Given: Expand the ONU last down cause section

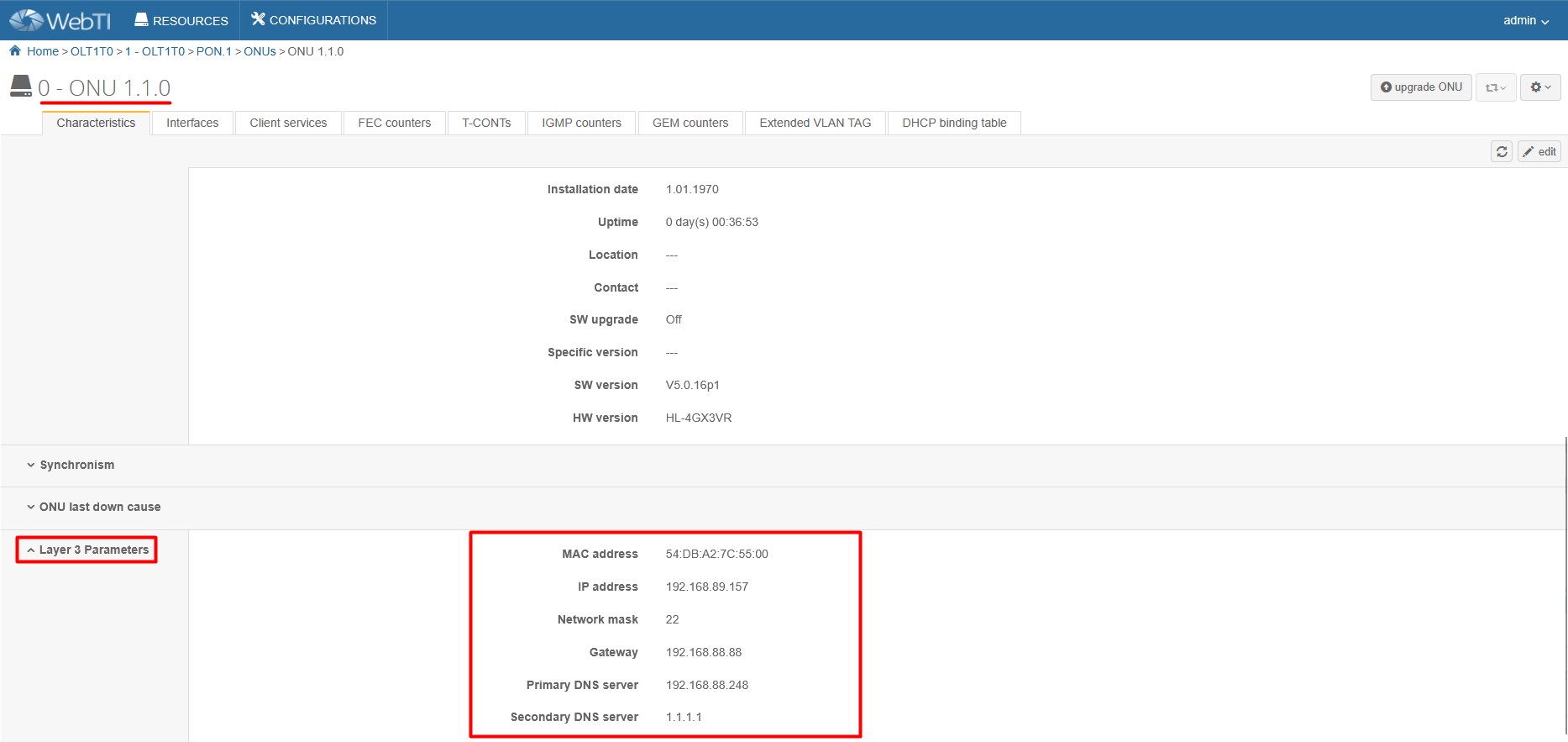Looking at the screenshot, I should (x=99, y=507).
